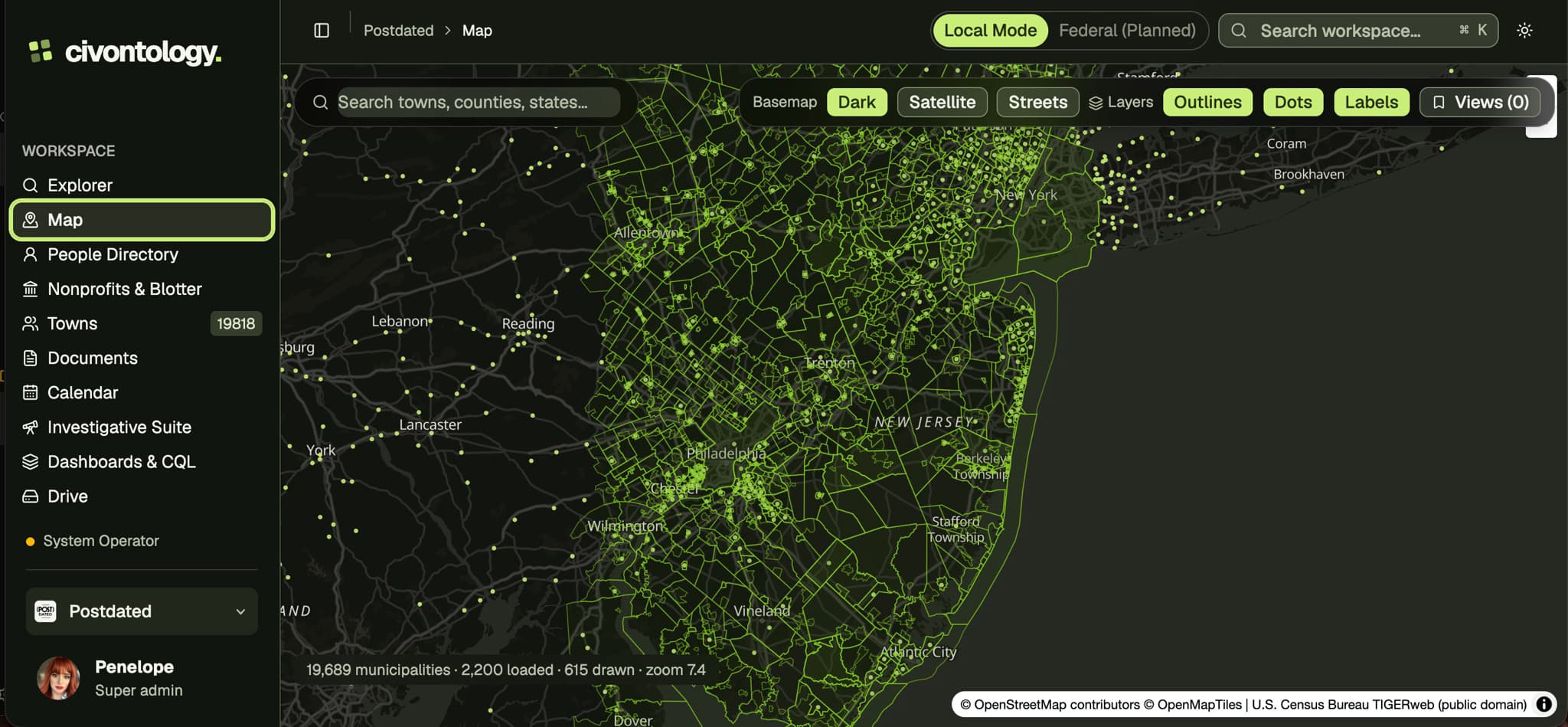Switch to Federal (Planned) mode
The height and width of the screenshot is (727, 1568).
pos(1127,31)
